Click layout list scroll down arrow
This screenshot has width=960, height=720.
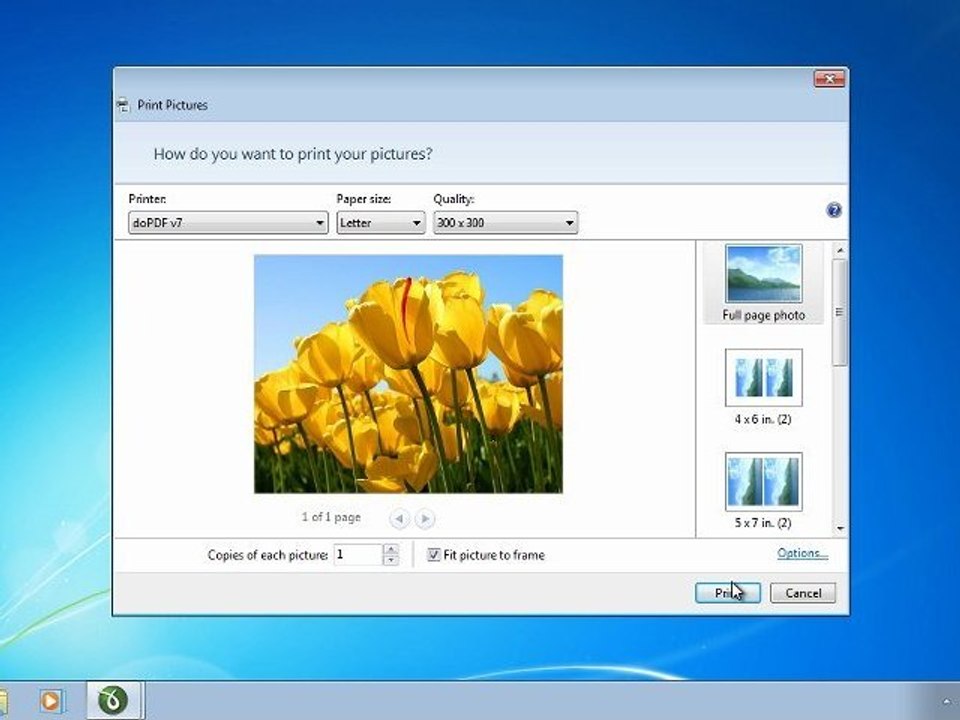click(x=840, y=528)
